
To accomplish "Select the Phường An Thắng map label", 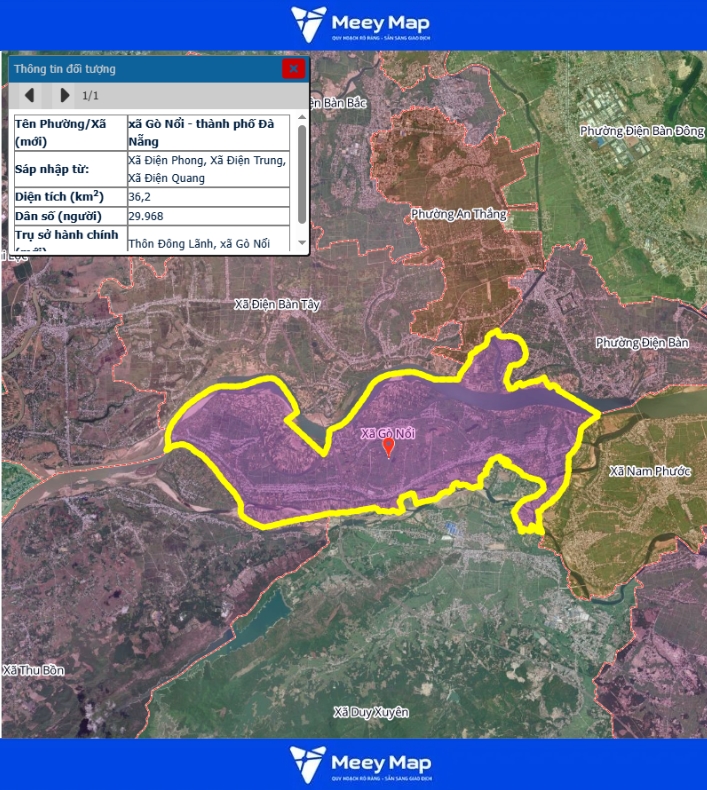I will click(458, 214).
